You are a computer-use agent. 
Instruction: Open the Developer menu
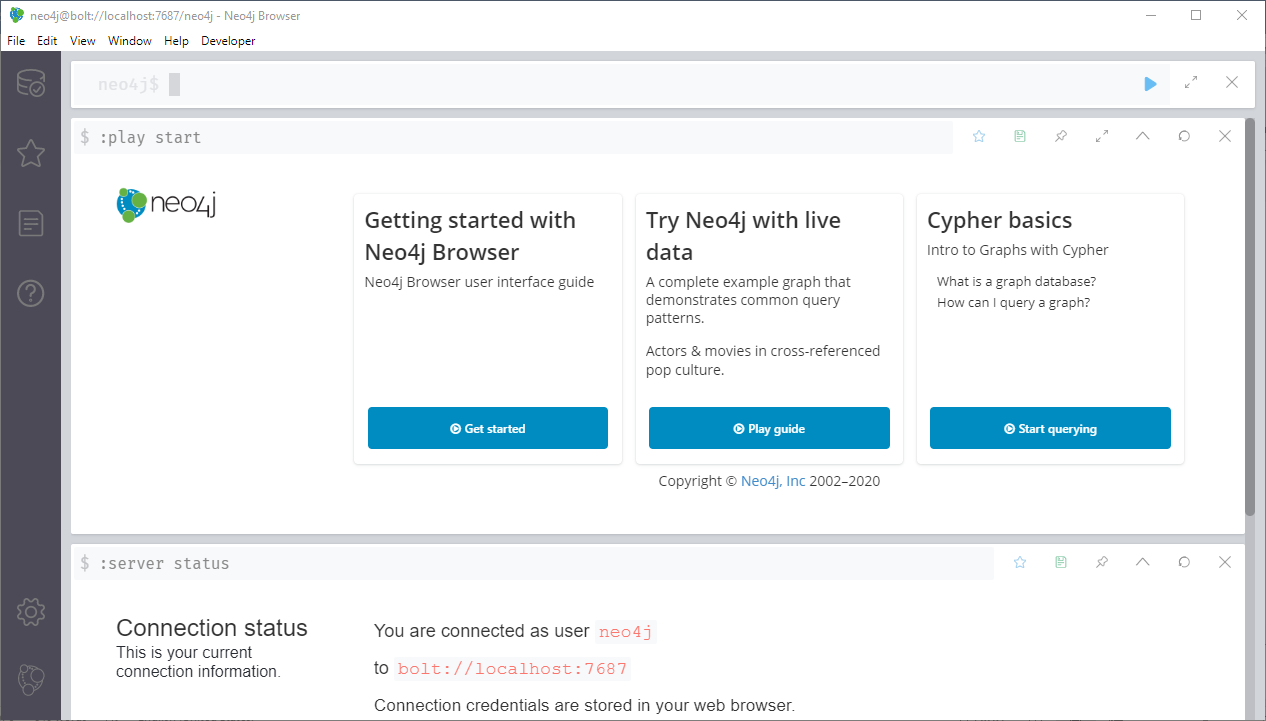click(x=228, y=41)
